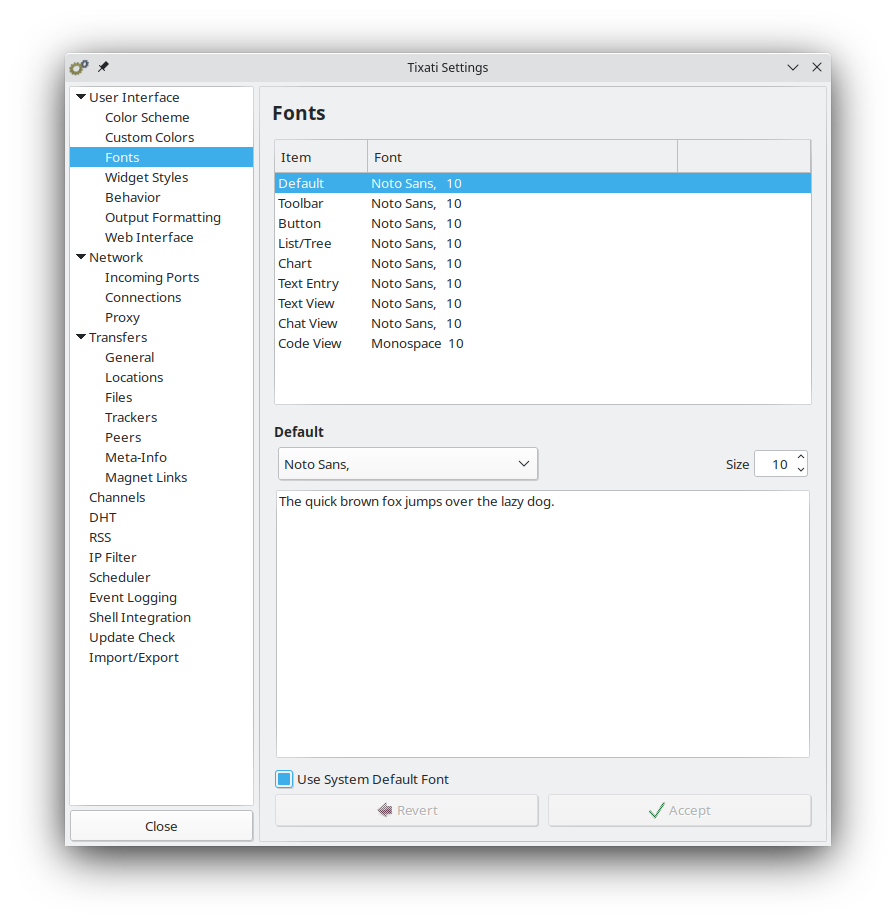Screen dimensions: 896x923
Task: Select the Chart font row
Action: tap(543, 263)
